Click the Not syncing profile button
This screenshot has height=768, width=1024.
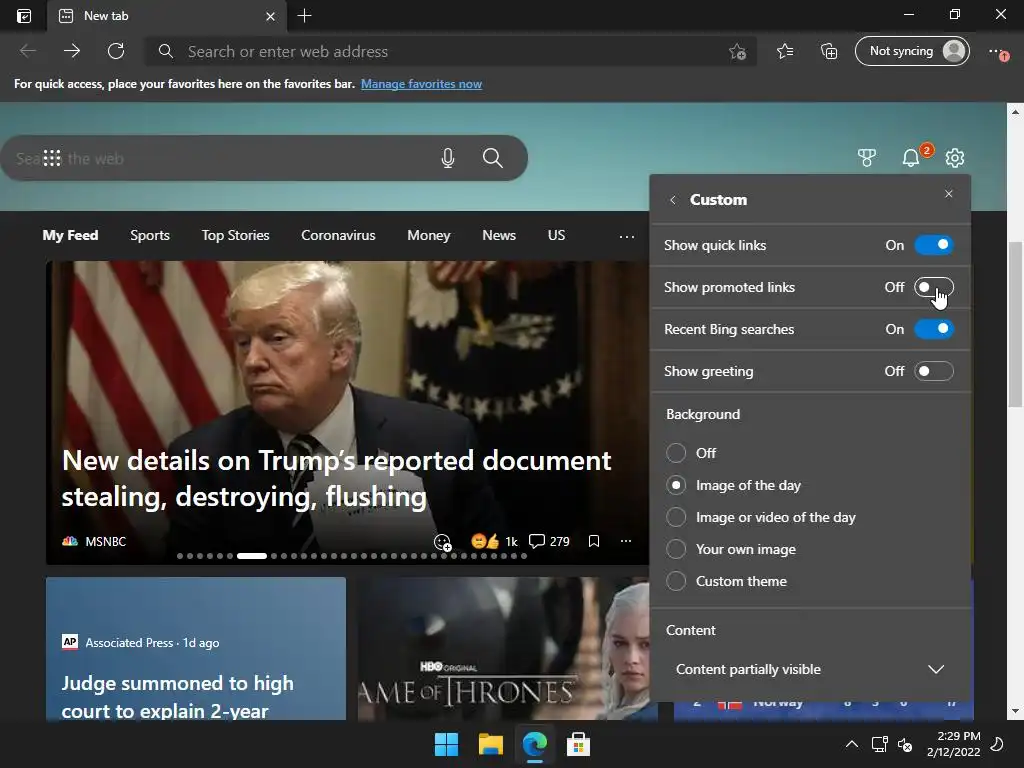pyautogui.click(x=912, y=51)
